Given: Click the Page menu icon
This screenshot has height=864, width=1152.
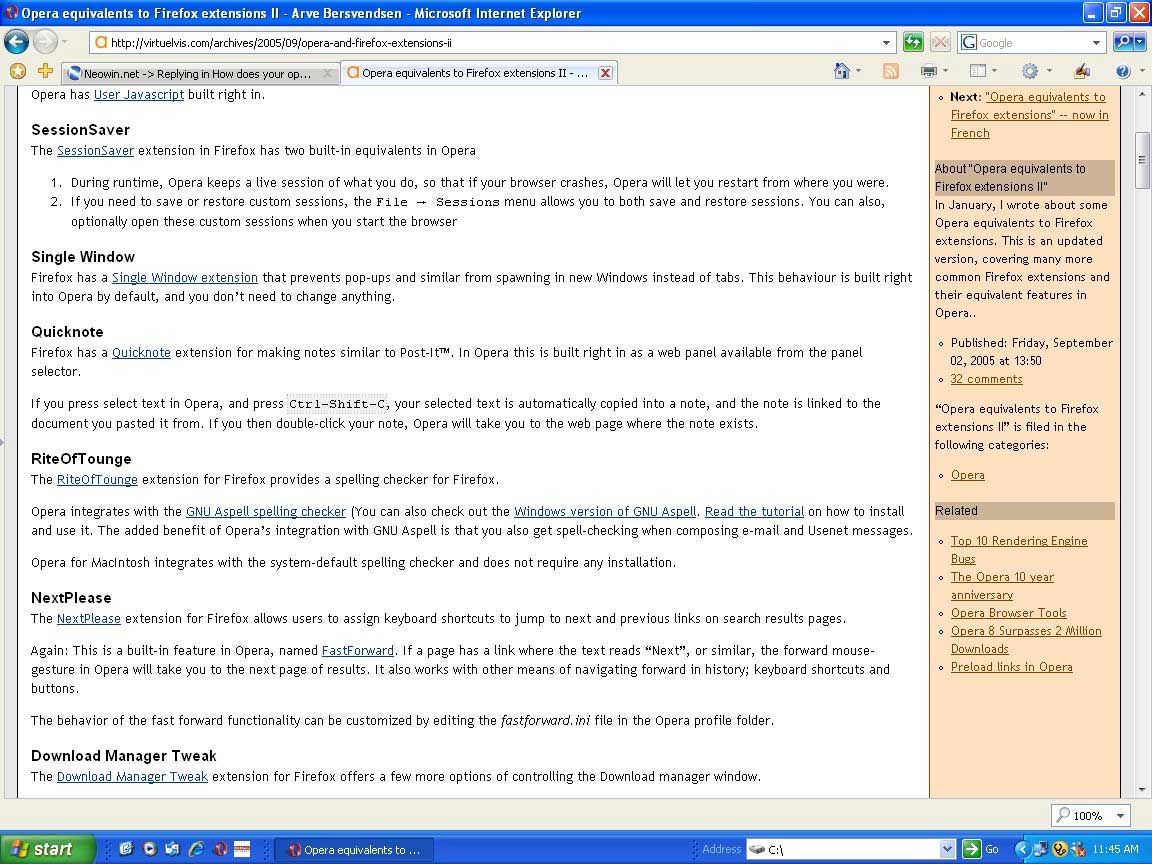Looking at the screenshot, I should pos(978,71).
